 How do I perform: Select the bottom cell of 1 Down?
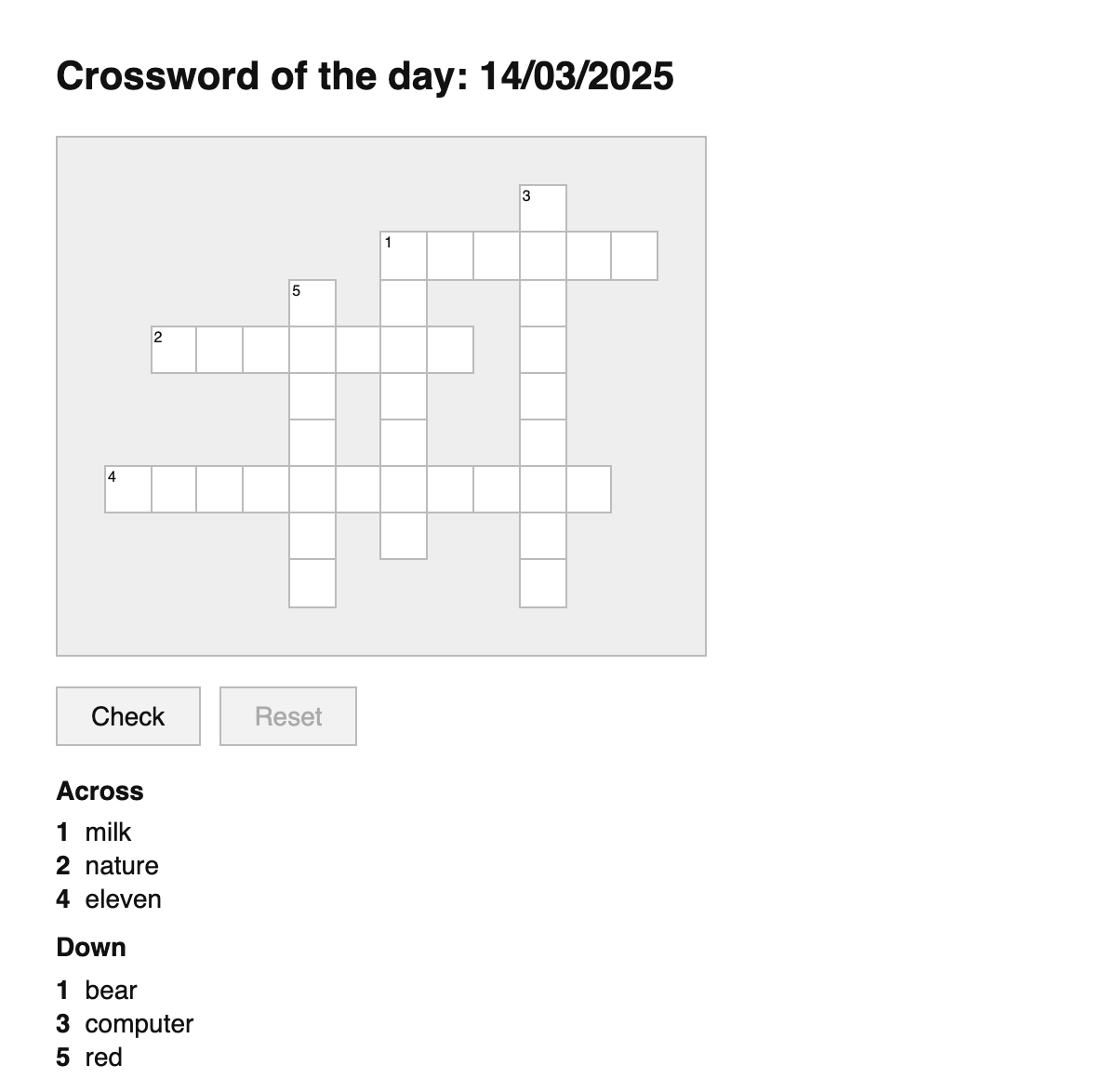coord(404,536)
